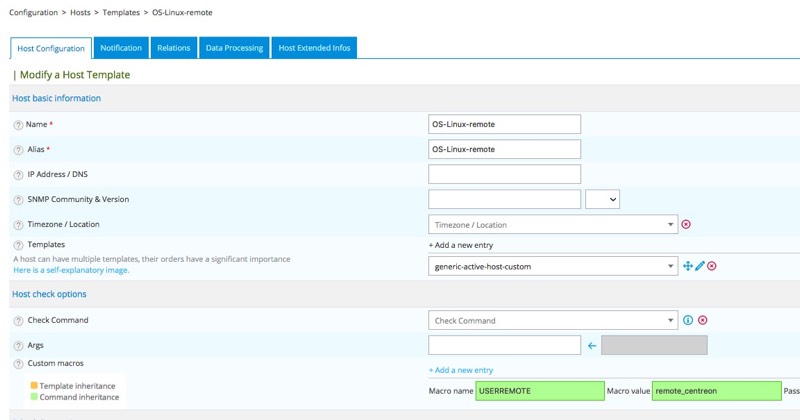Image resolution: width=800 pixels, height=420 pixels.
Task: Open the Timezone / Location dropdown
Action: click(x=553, y=225)
